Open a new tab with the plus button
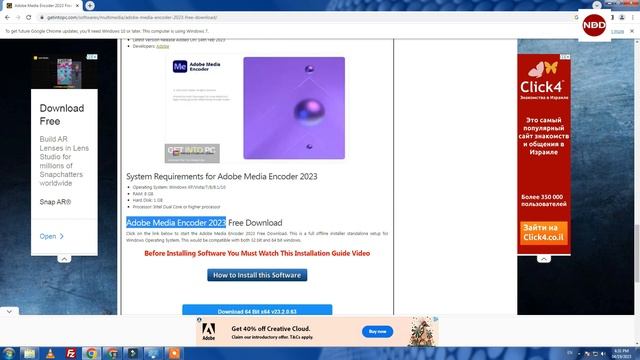640x360 pixels. tap(90, 5)
